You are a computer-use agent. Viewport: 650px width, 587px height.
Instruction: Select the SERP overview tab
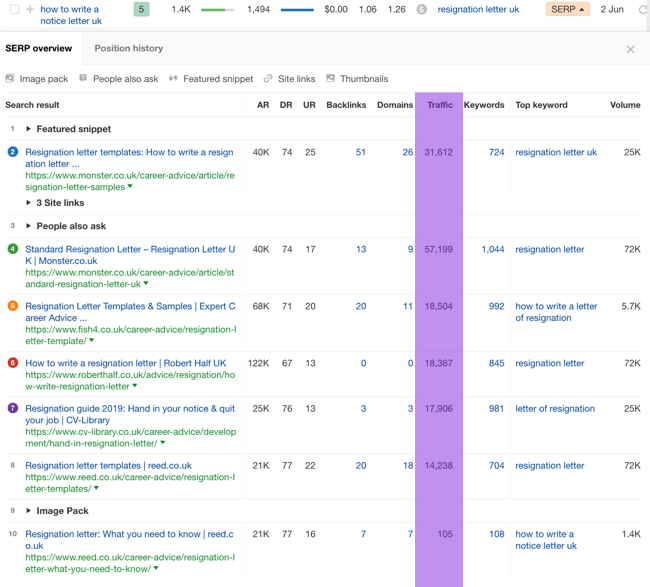38,48
